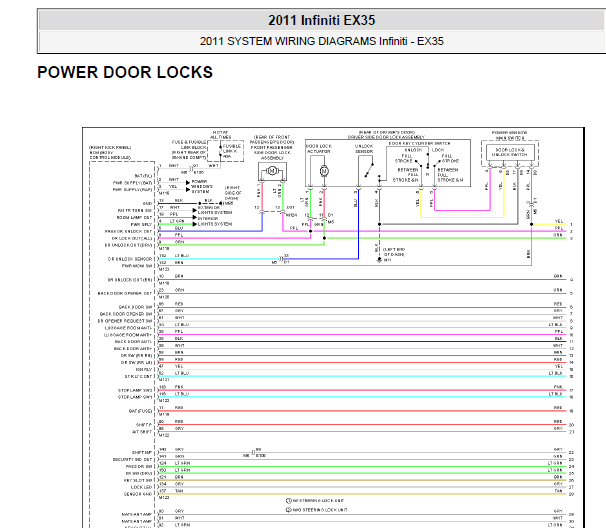Click the 'BACK DOOR OPENER OUT' pin label
The height and width of the screenshot is (528, 606).
(125, 293)
